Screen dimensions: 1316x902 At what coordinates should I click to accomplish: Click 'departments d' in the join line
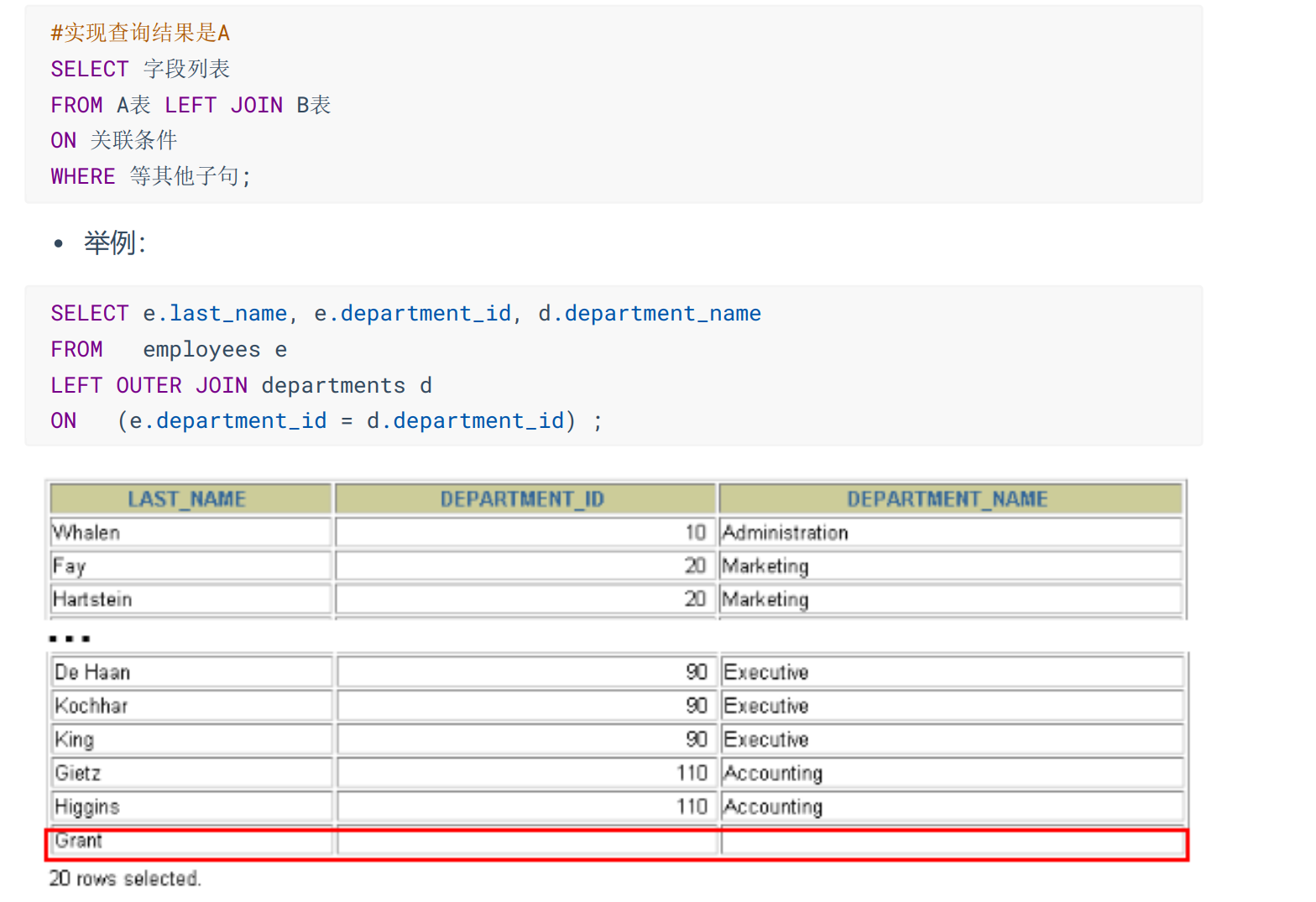[x=347, y=385]
